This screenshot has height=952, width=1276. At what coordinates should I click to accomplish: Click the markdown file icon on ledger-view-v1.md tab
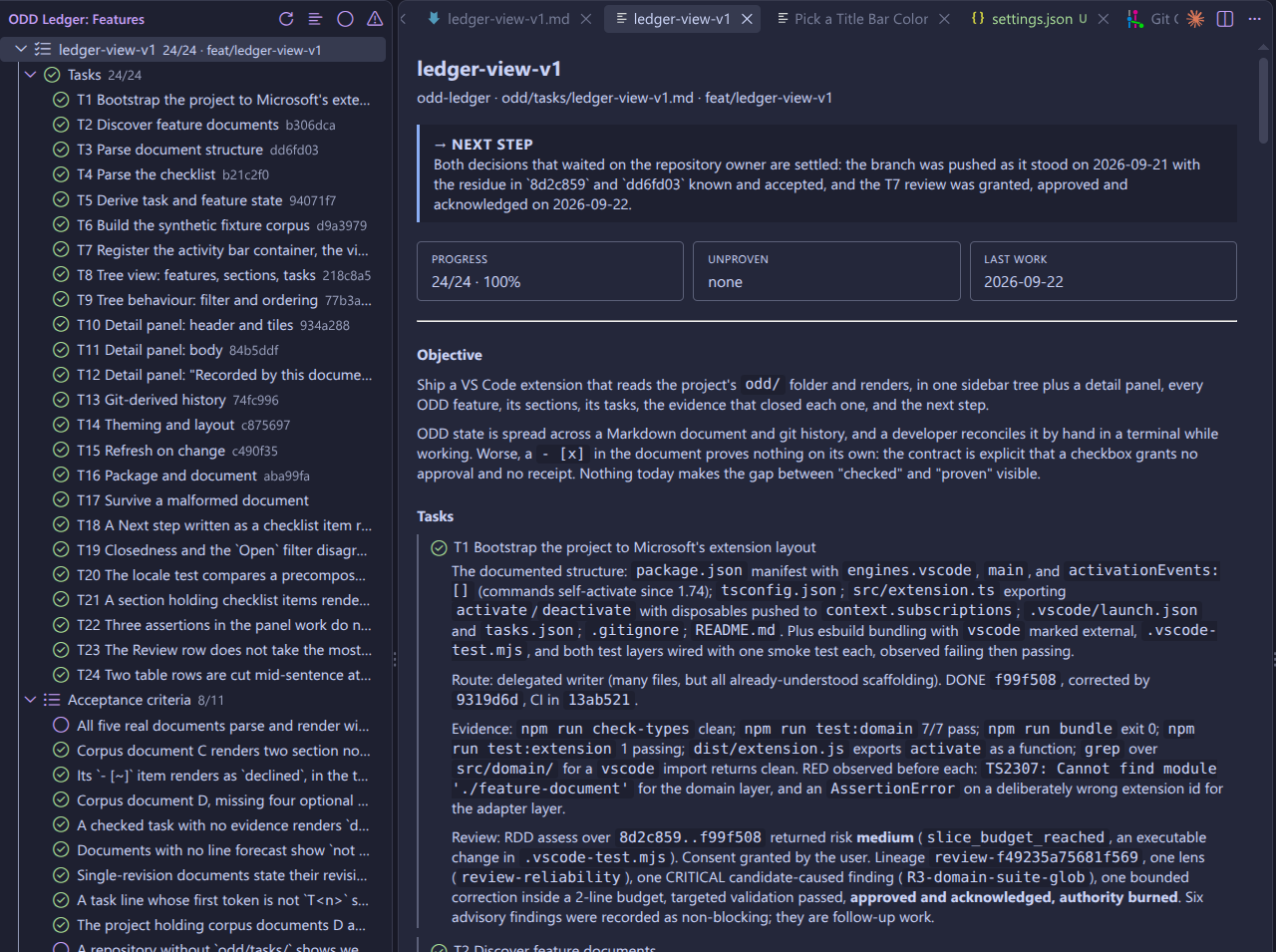434,19
